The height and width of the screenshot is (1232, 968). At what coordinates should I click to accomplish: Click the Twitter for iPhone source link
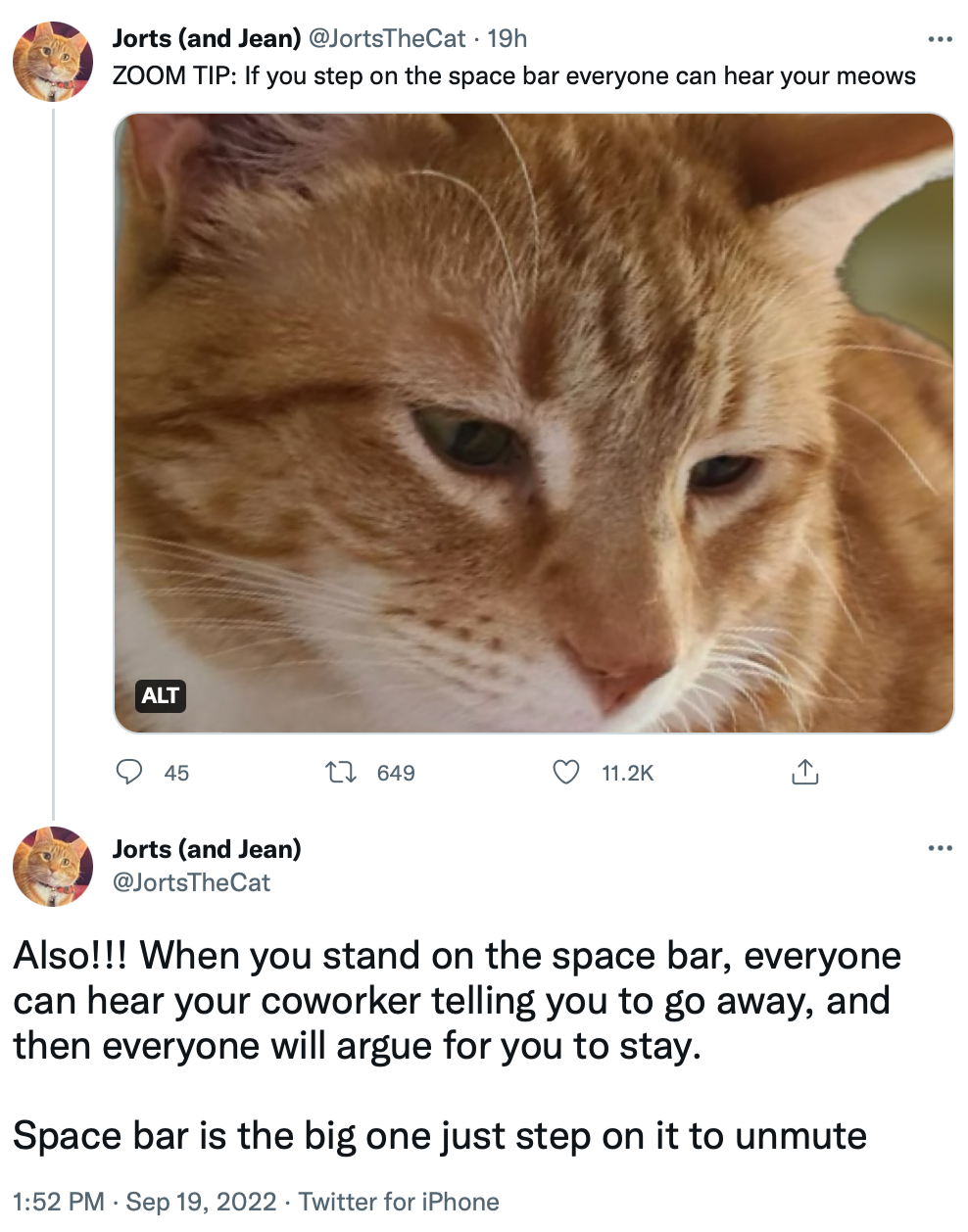399,1202
